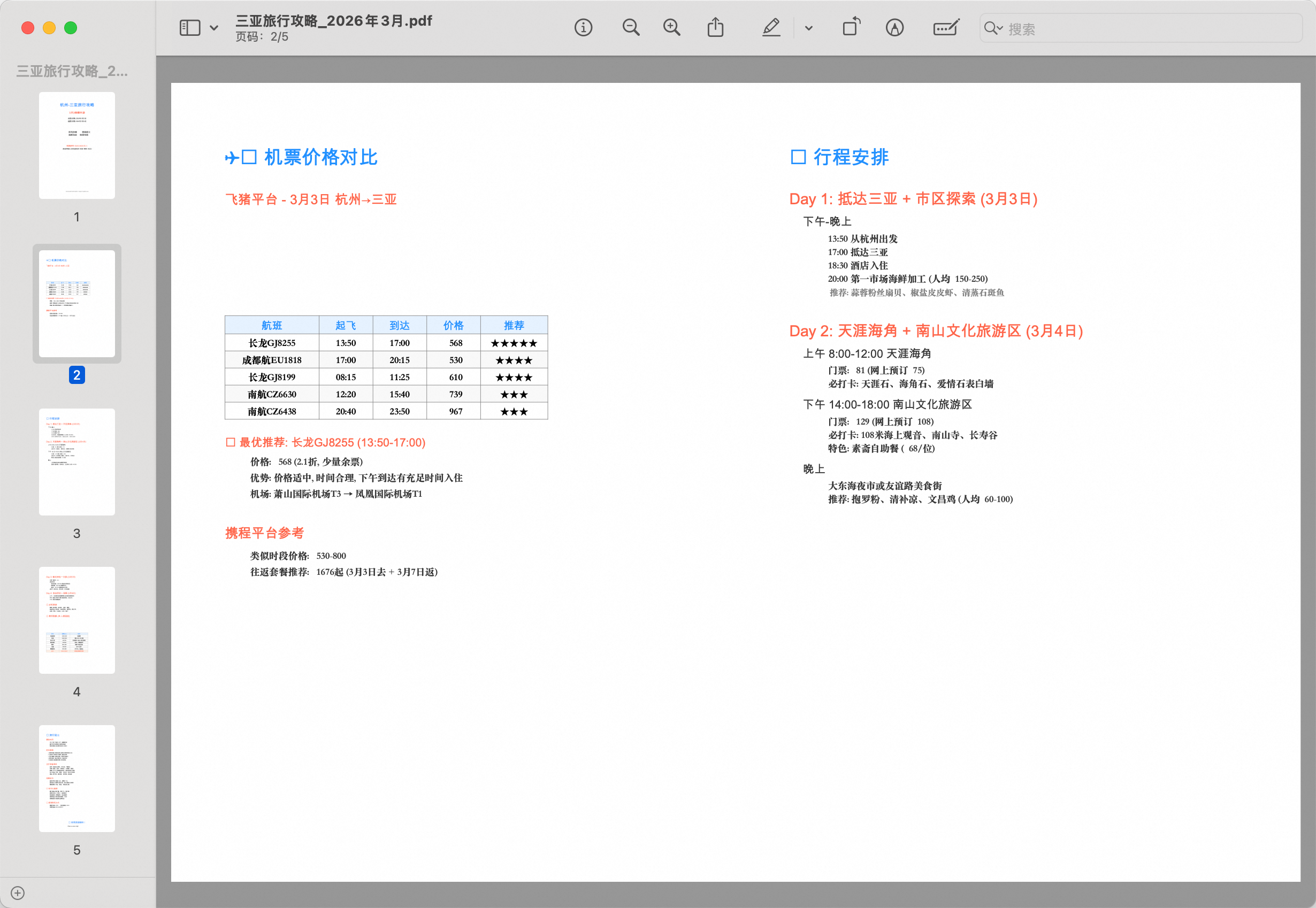Viewport: 1316px width, 908px height.
Task: Open page 4 thumbnail in sidebar
Action: coord(77,620)
